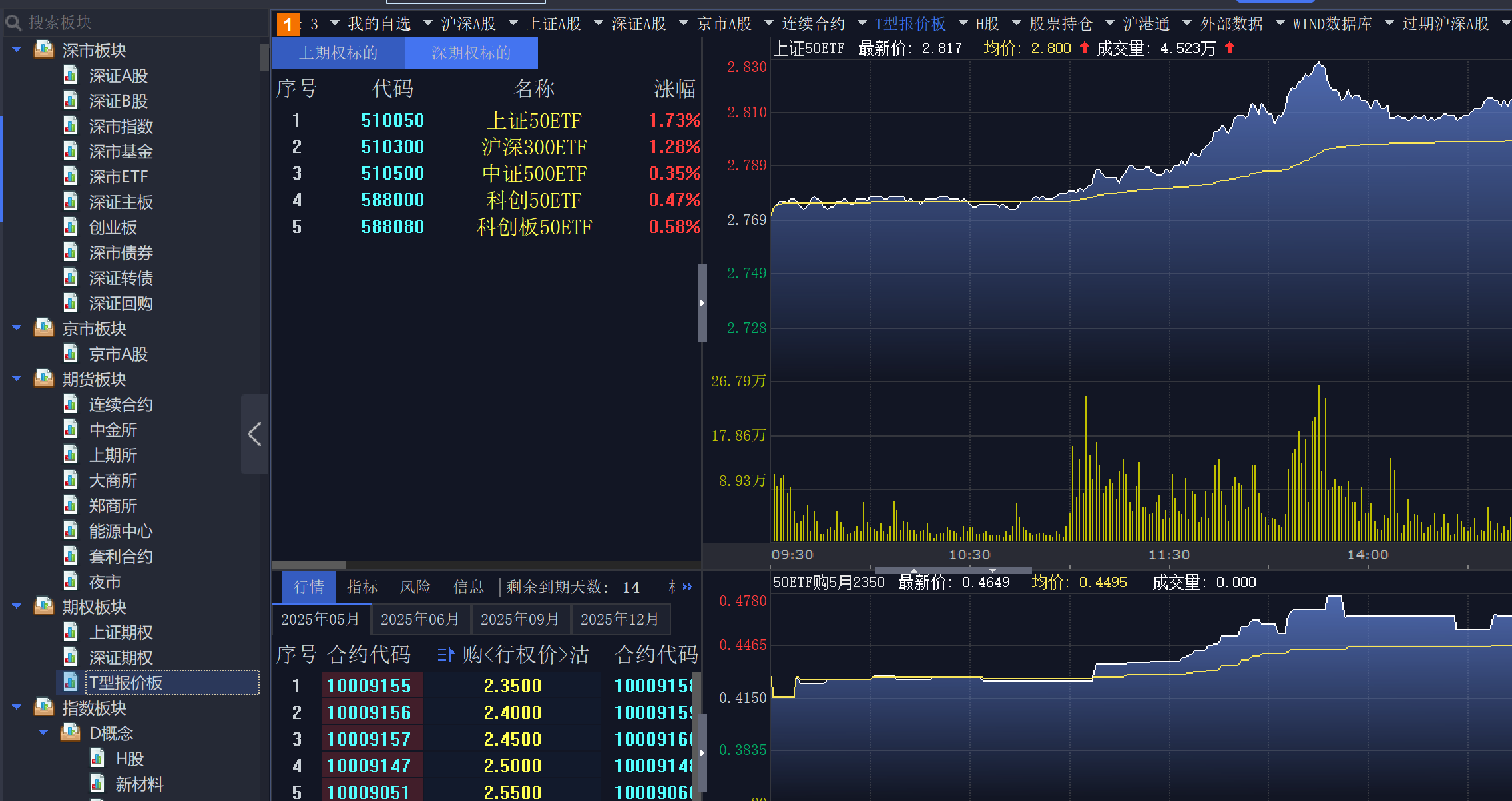Click the magnifier icon in search box

pyautogui.click(x=13, y=23)
